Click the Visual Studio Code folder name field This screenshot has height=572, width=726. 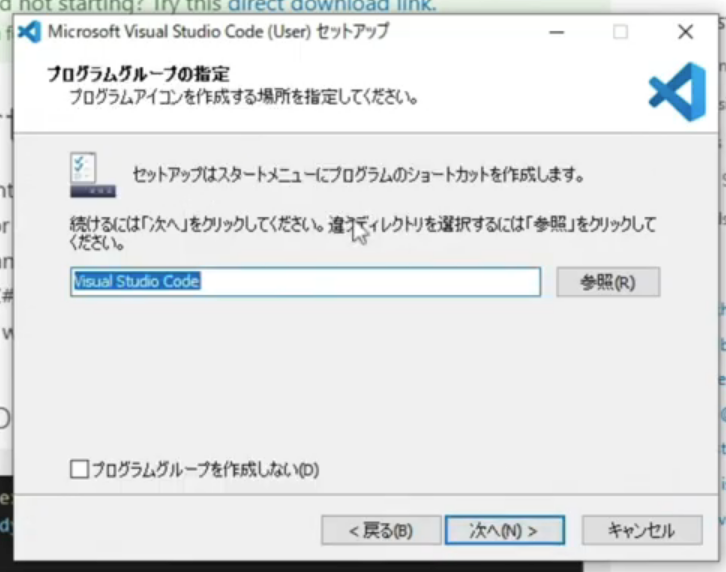tap(305, 282)
